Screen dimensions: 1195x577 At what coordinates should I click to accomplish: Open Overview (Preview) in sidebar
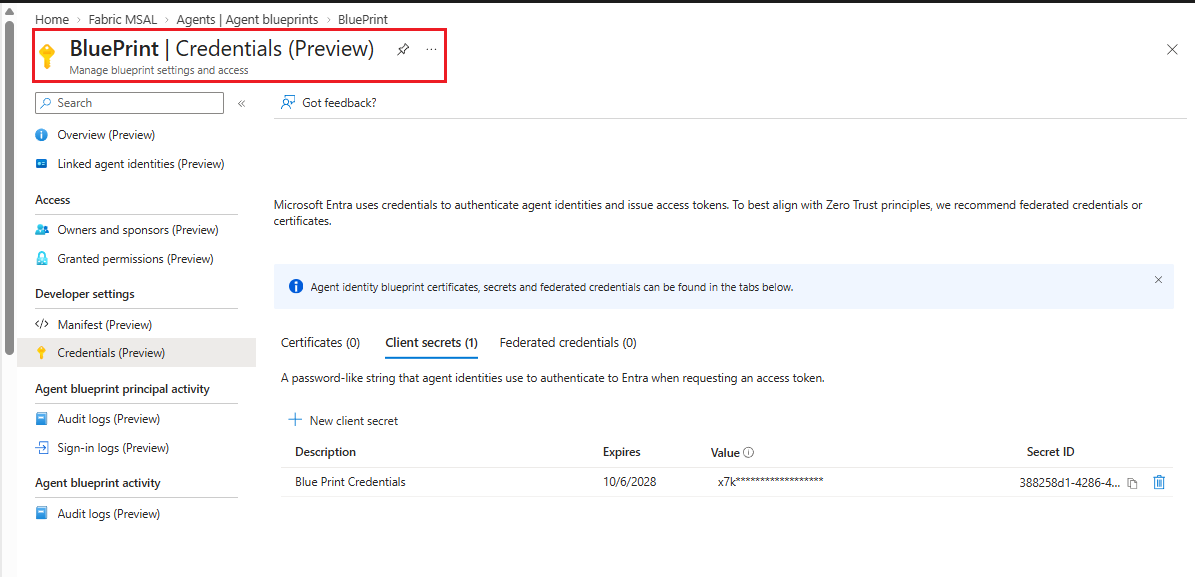106,135
